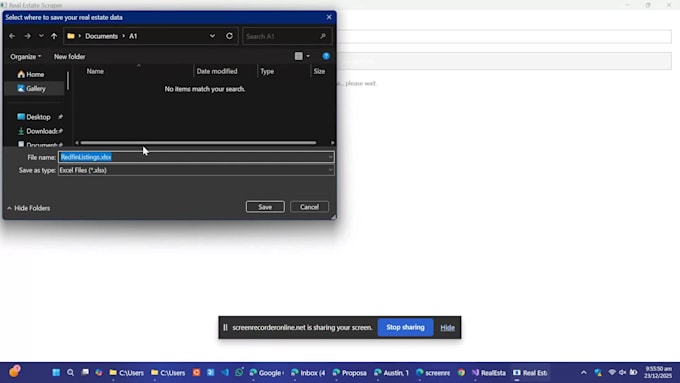Switch to Austin Edge window

pyautogui.click(x=392, y=373)
